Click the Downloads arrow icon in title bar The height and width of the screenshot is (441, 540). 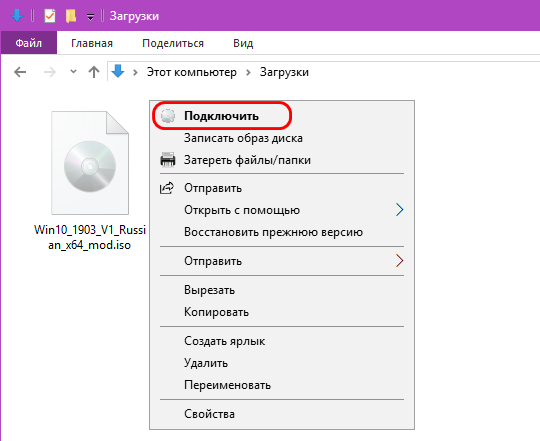(x=17, y=16)
